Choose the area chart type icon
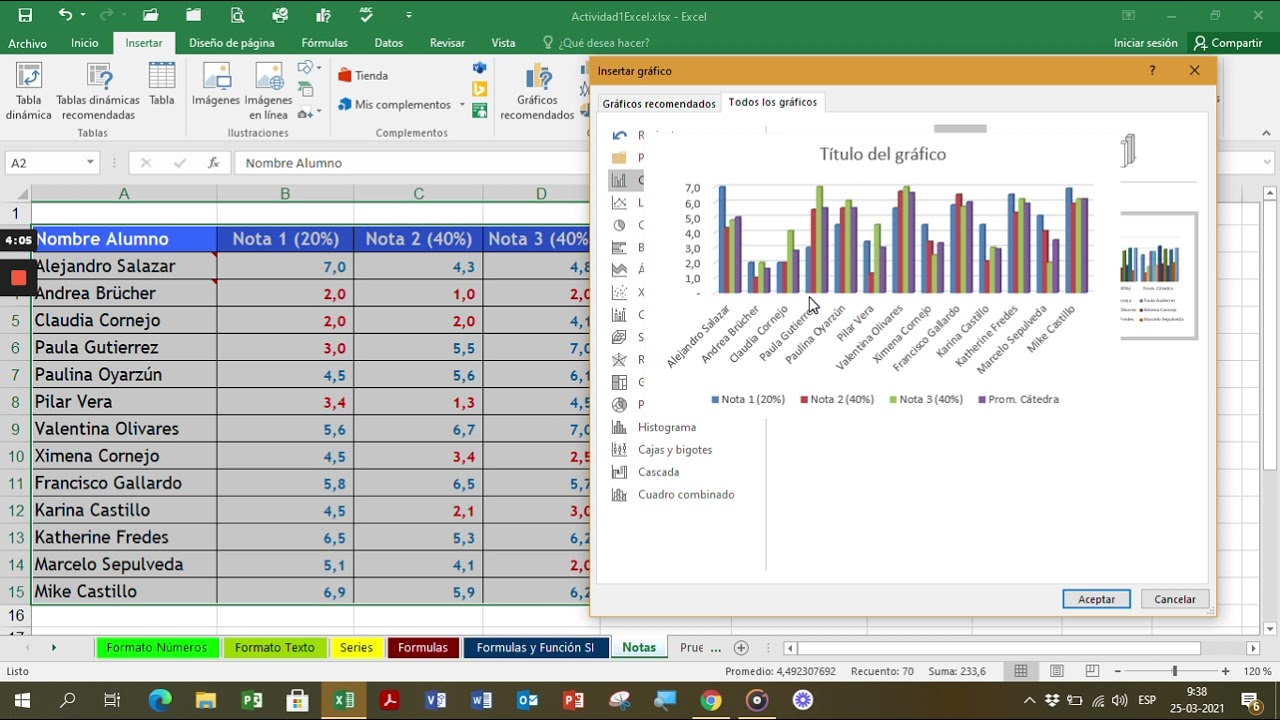This screenshot has height=720, width=1280. [619, 270]
